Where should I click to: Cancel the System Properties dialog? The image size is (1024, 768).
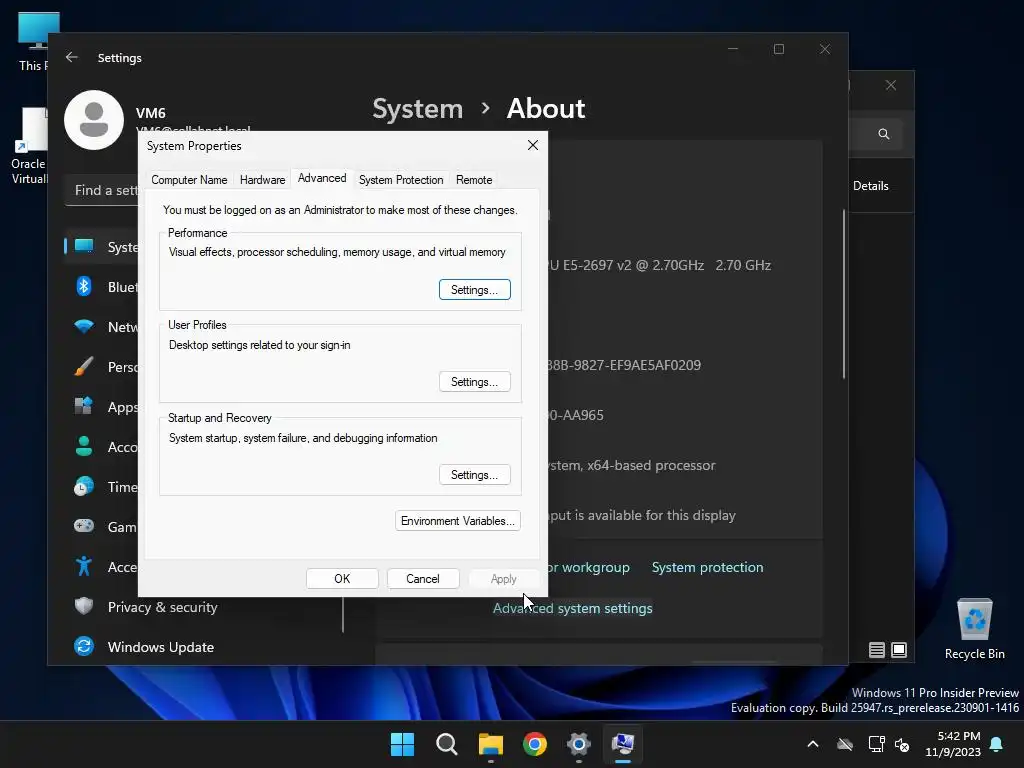[423, 579]
